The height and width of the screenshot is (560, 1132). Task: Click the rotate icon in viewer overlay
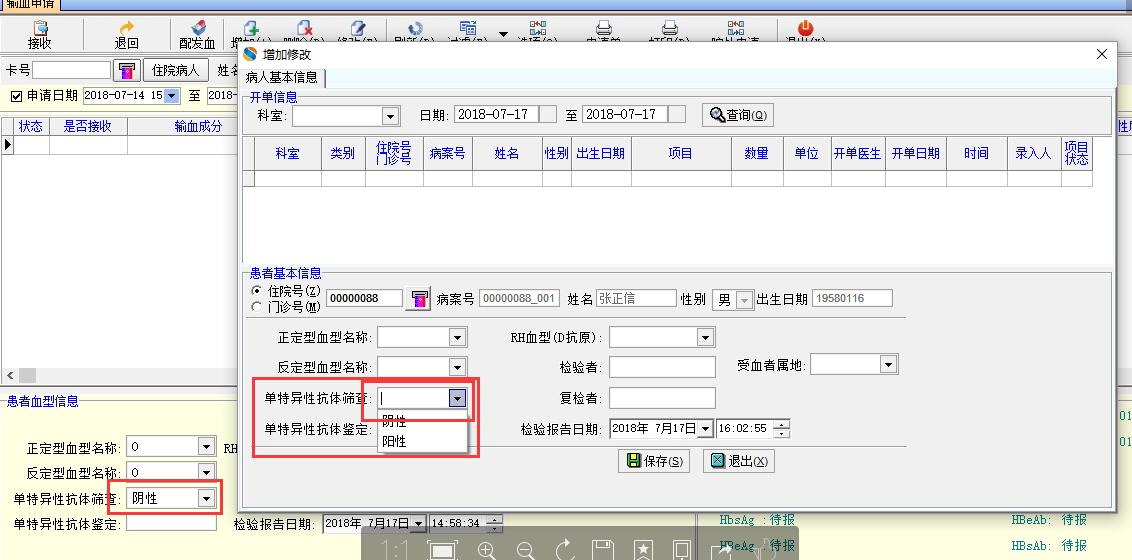565,551
